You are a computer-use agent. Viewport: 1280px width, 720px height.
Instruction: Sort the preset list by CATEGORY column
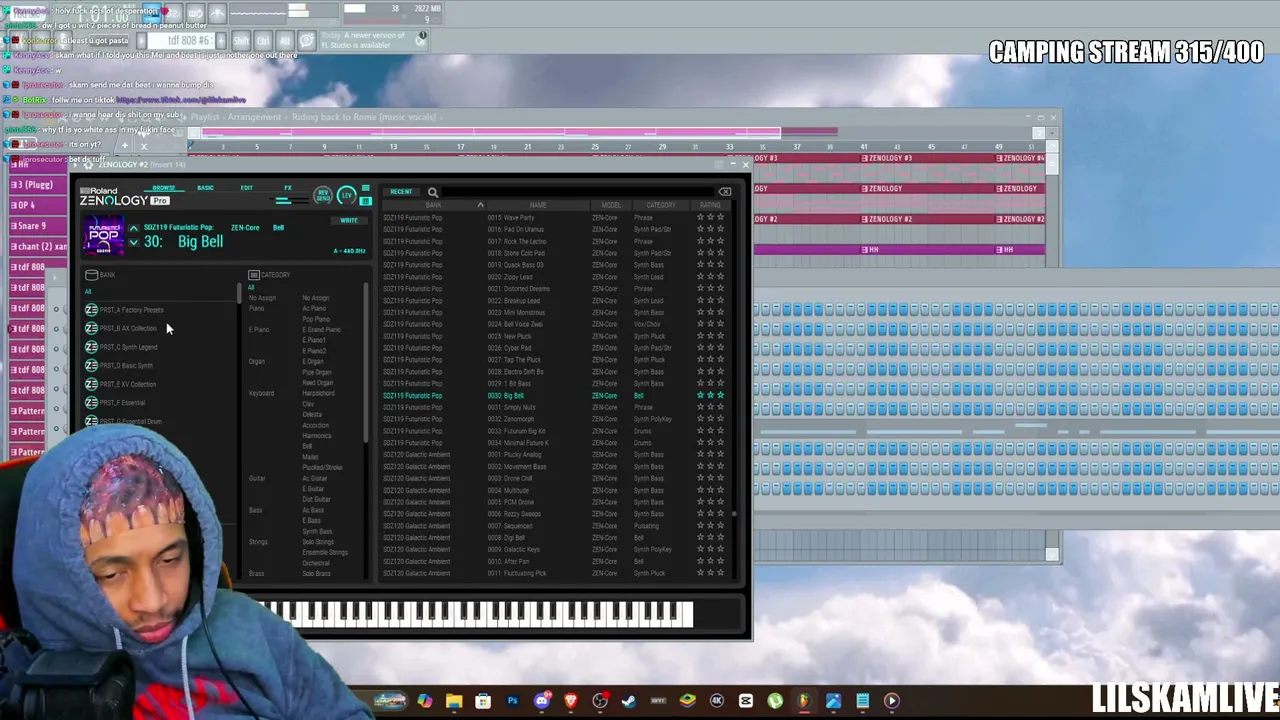coord(661,205)
